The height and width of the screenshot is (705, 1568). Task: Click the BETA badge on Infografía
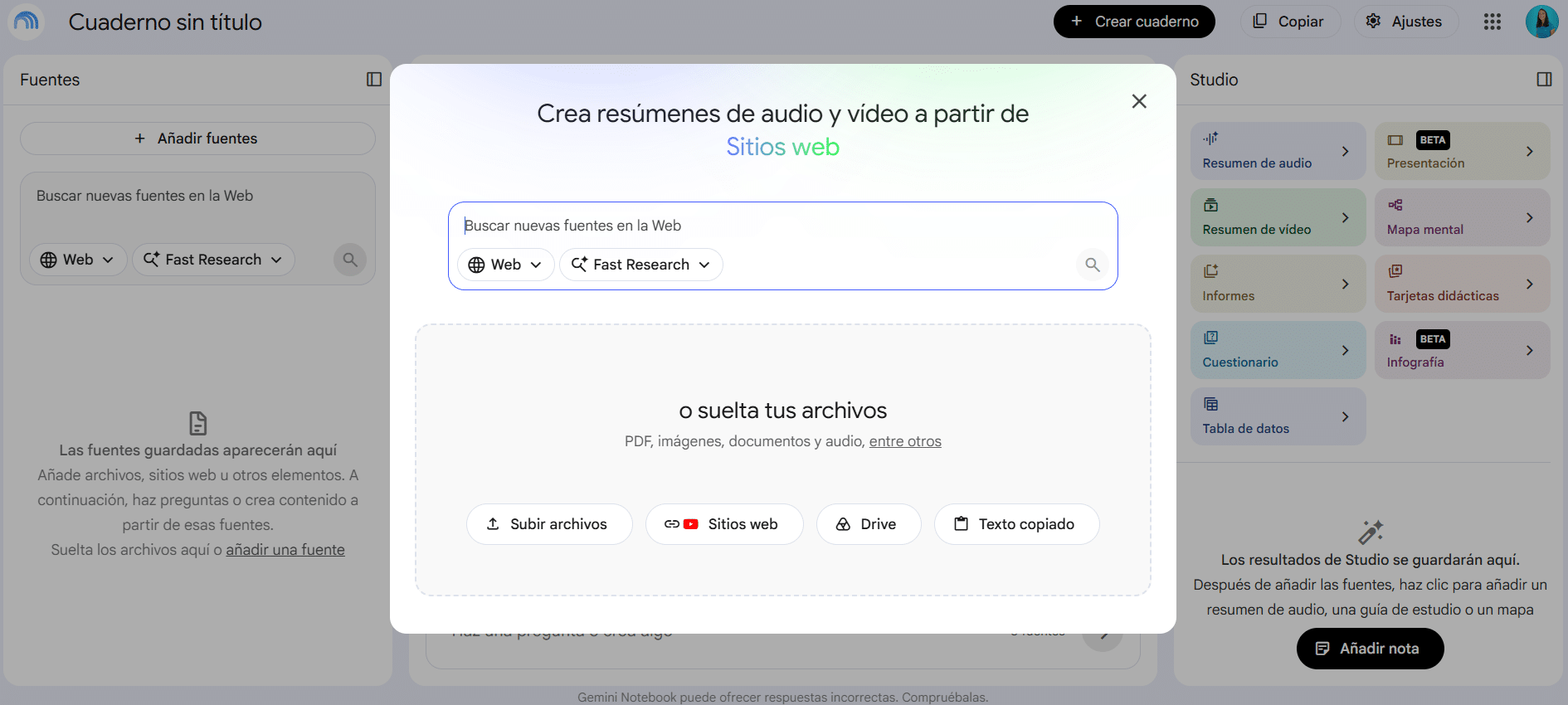point(1433,339)
